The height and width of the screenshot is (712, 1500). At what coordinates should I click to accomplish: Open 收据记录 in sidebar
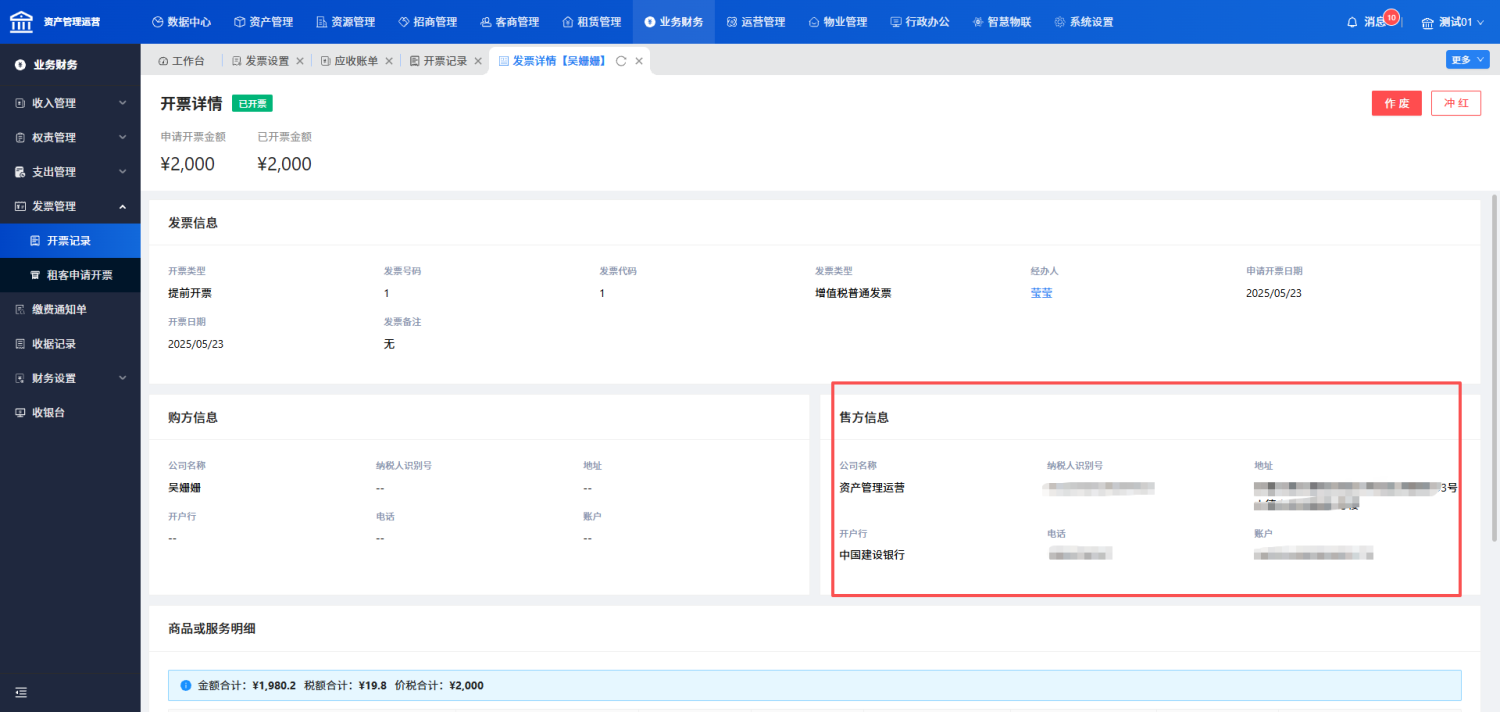(x=70, y=344)
